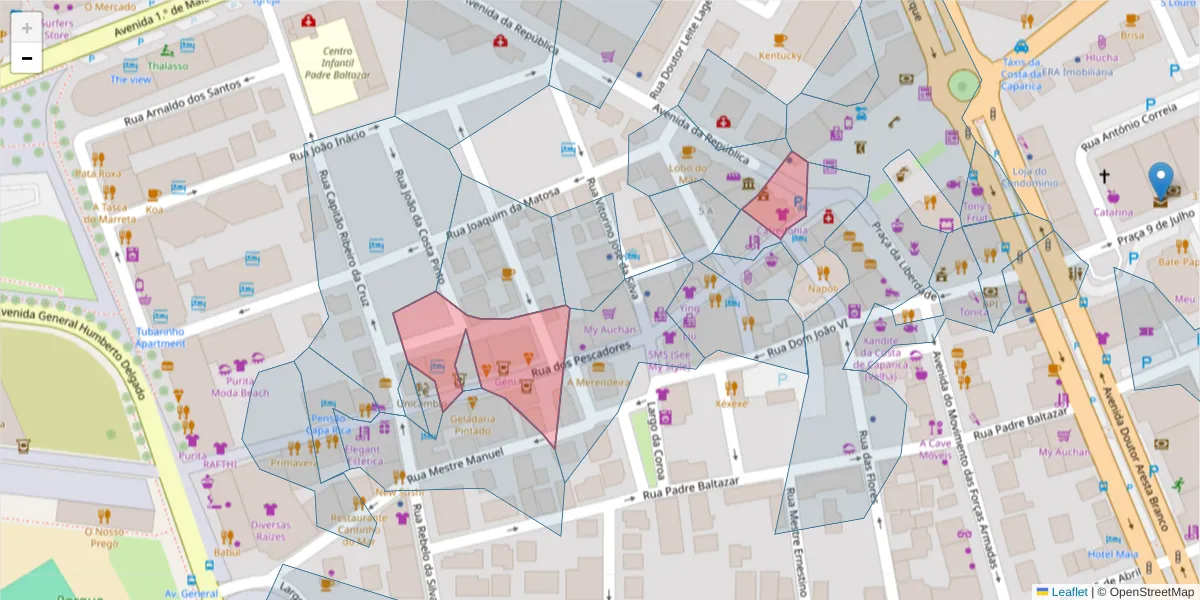Click the fruit shop icon at Tony's Fruit

point(976,191)
